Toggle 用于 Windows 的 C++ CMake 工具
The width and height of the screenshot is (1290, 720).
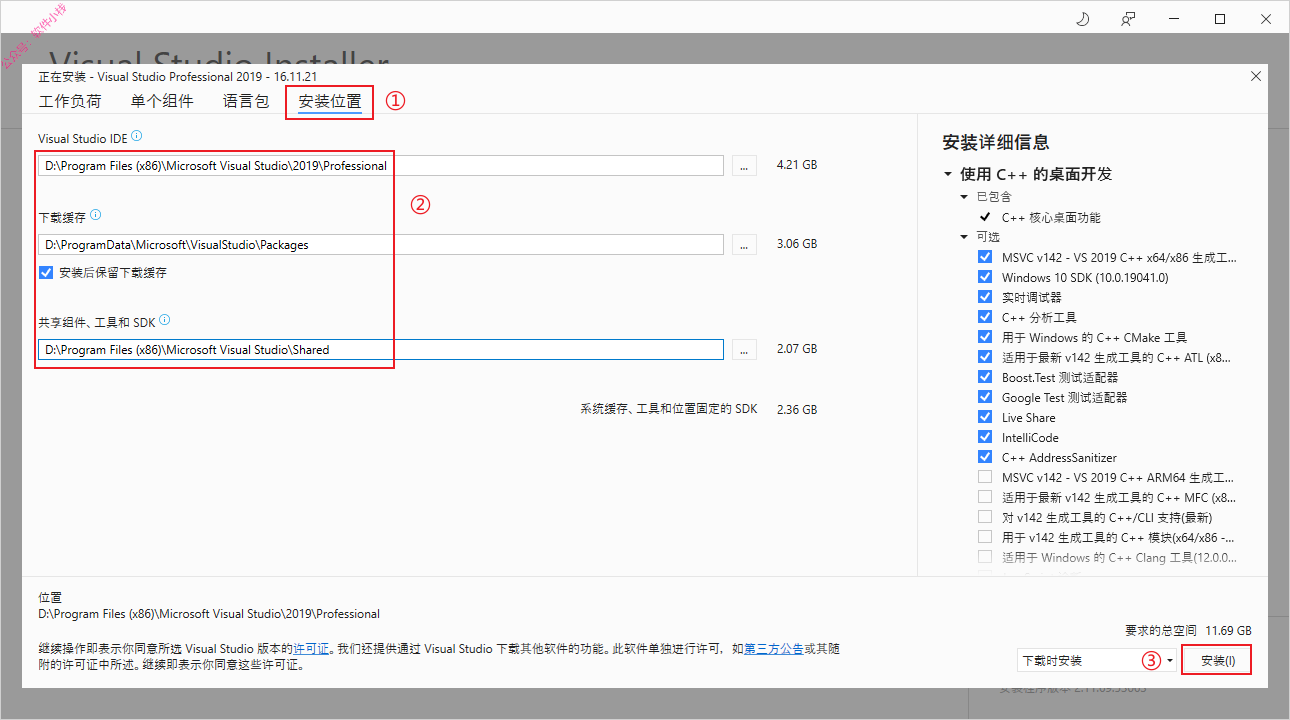985,337
